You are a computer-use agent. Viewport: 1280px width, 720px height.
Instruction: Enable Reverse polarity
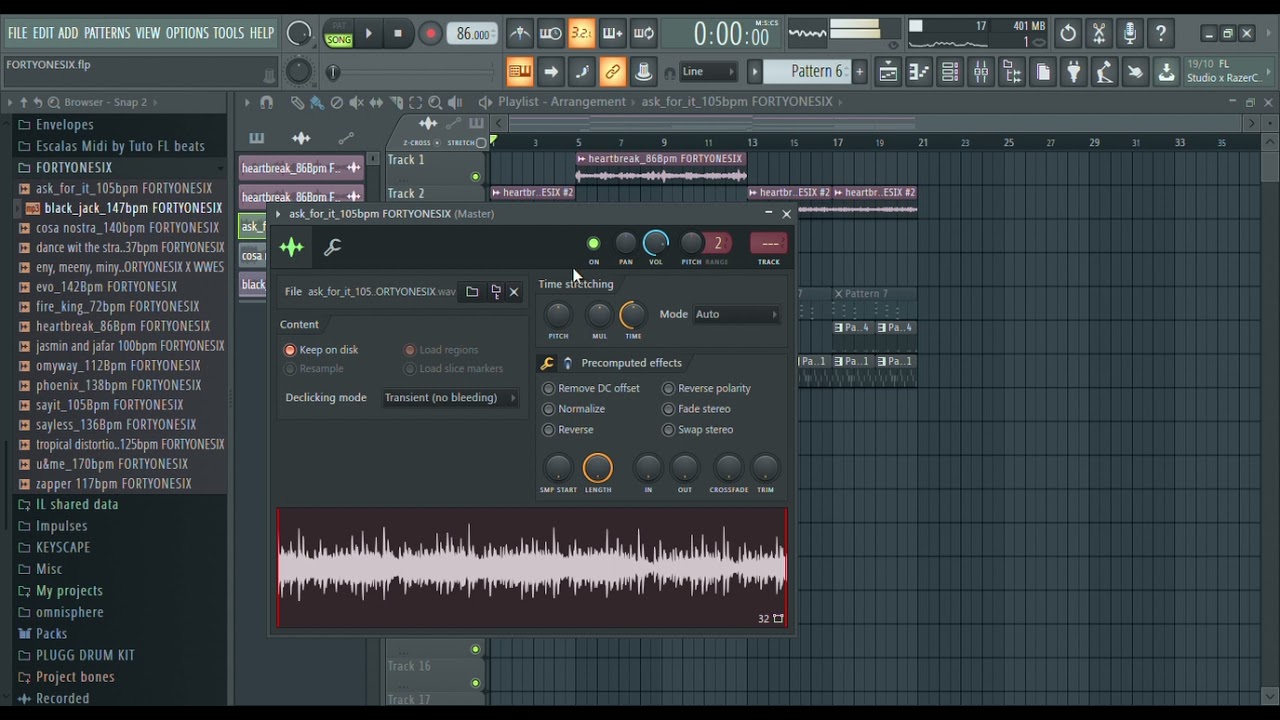point(706,388)
